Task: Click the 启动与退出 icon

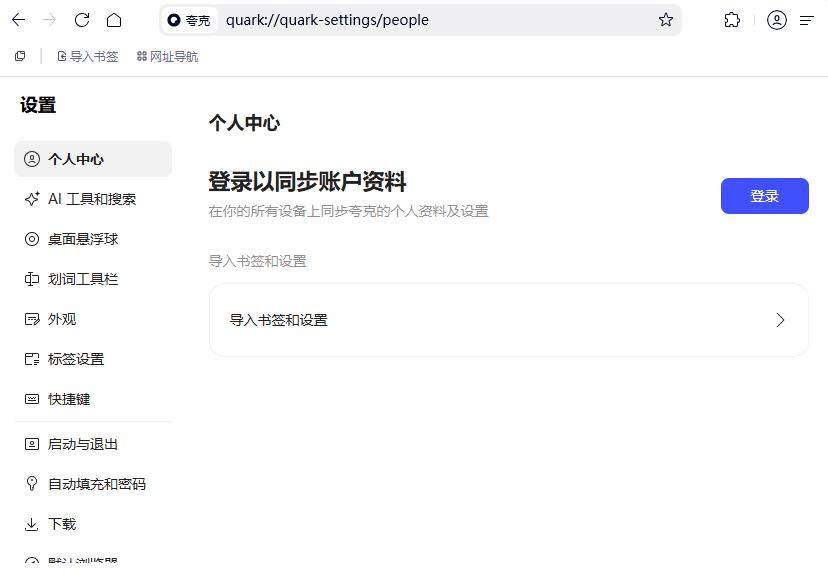Action: point(32,444)
